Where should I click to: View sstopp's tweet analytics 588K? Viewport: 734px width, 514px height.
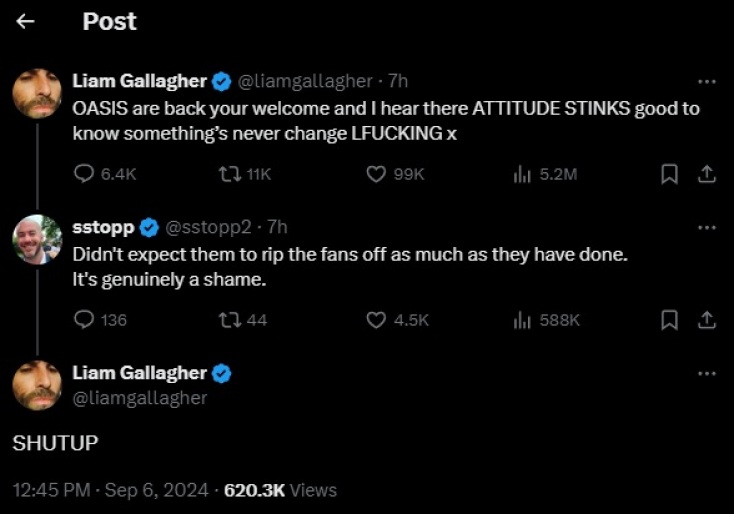point(521,320)
